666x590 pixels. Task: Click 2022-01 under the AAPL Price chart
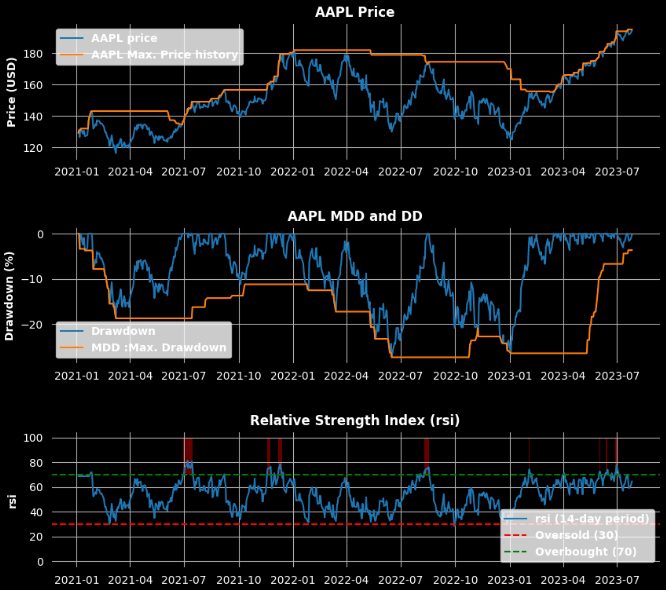pos(293,172)
